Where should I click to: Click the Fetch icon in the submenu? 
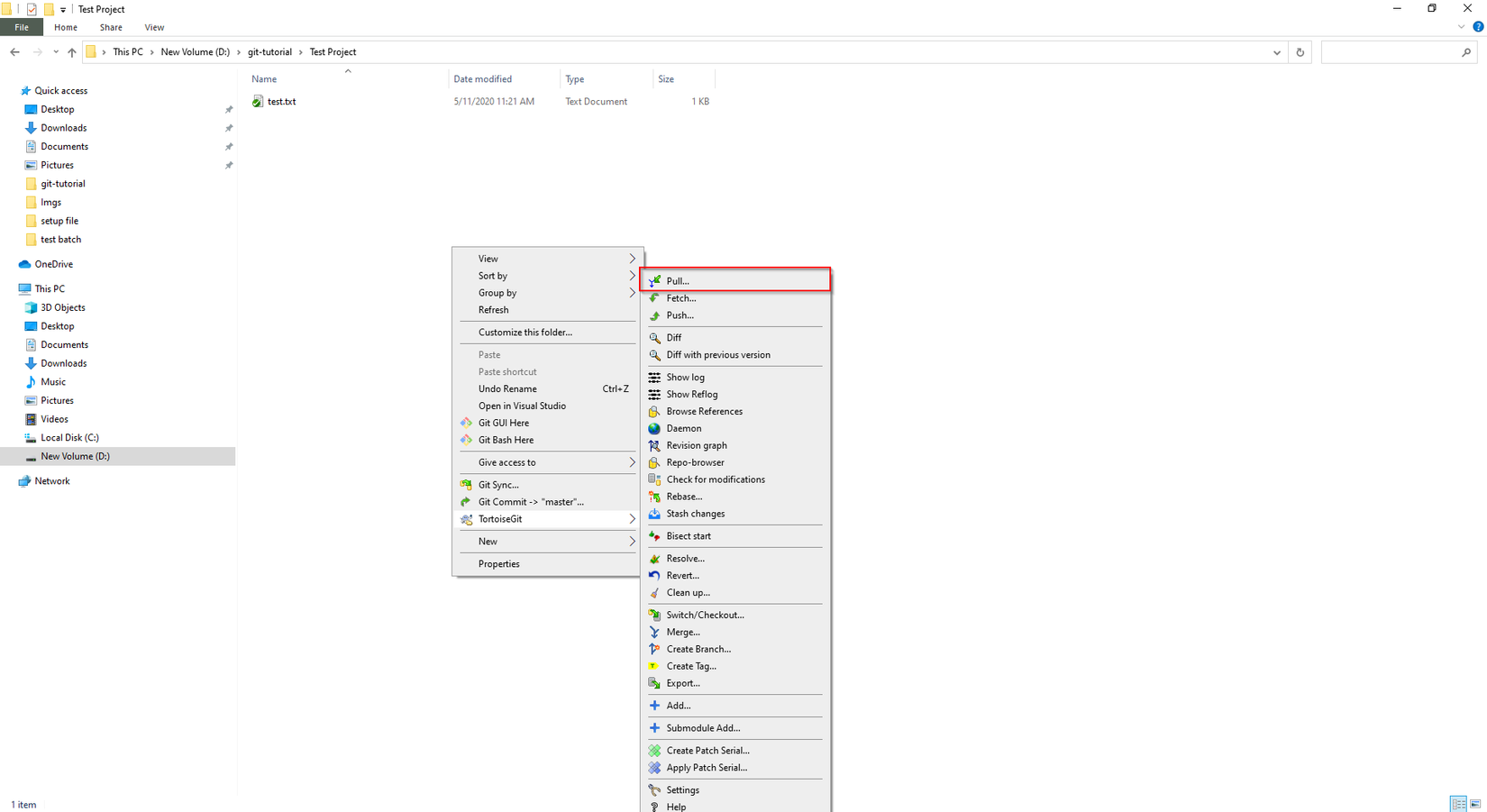coord(655,298)
